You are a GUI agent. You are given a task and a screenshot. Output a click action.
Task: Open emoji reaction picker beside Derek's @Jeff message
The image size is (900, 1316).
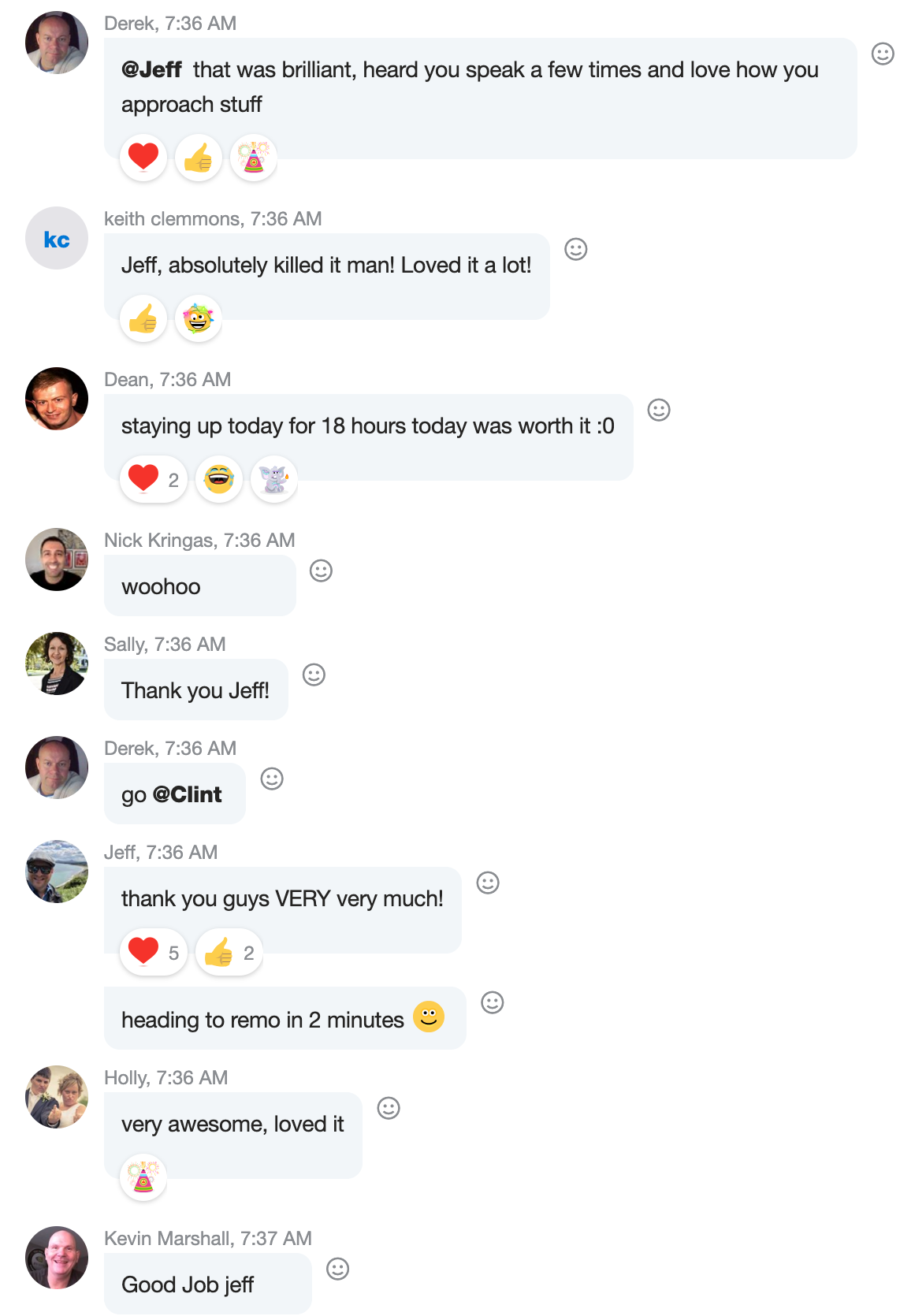[x=882, y=54]
